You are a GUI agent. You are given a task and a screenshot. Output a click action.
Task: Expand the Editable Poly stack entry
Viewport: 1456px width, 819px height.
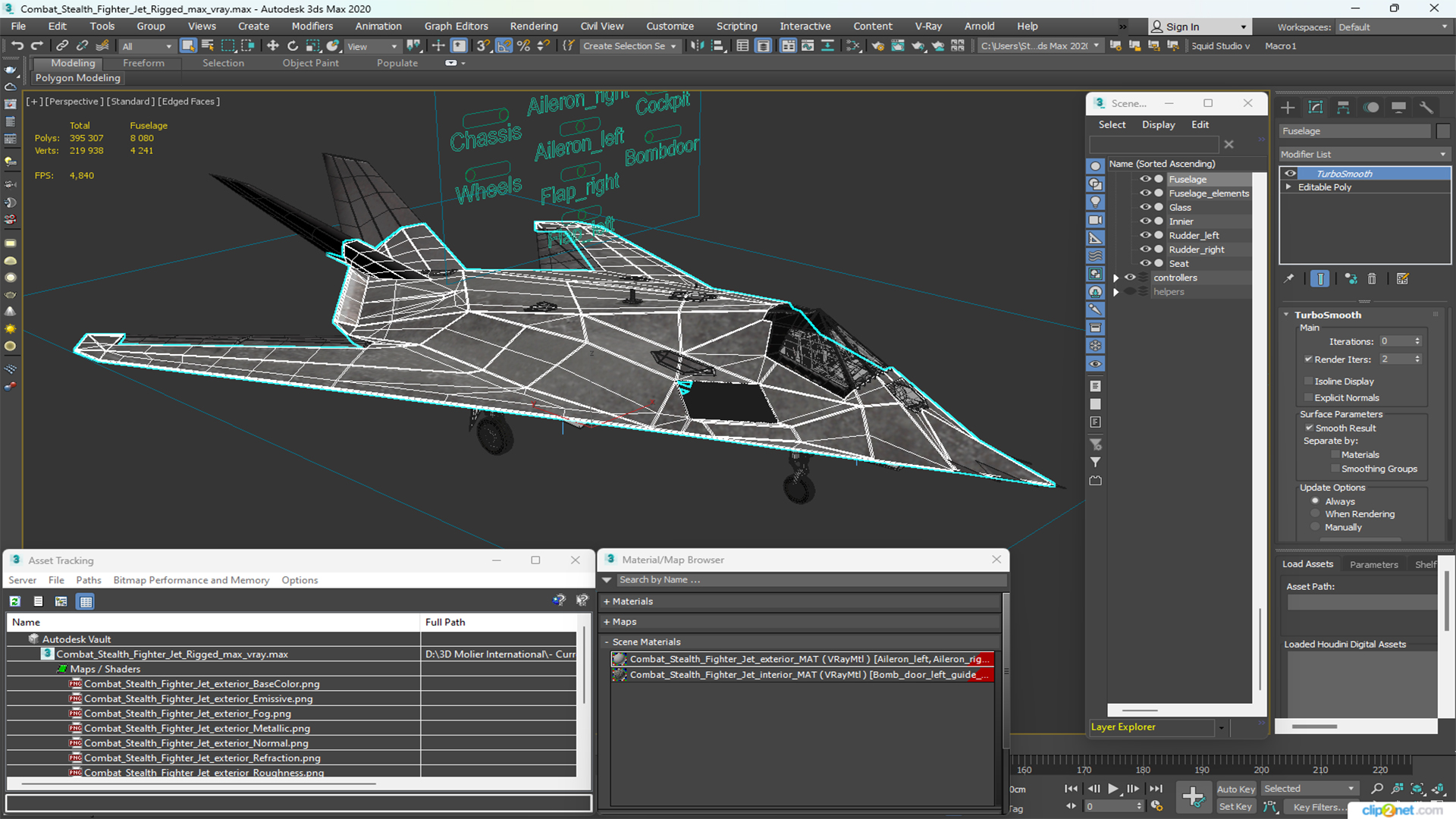tap(1288, 187)
